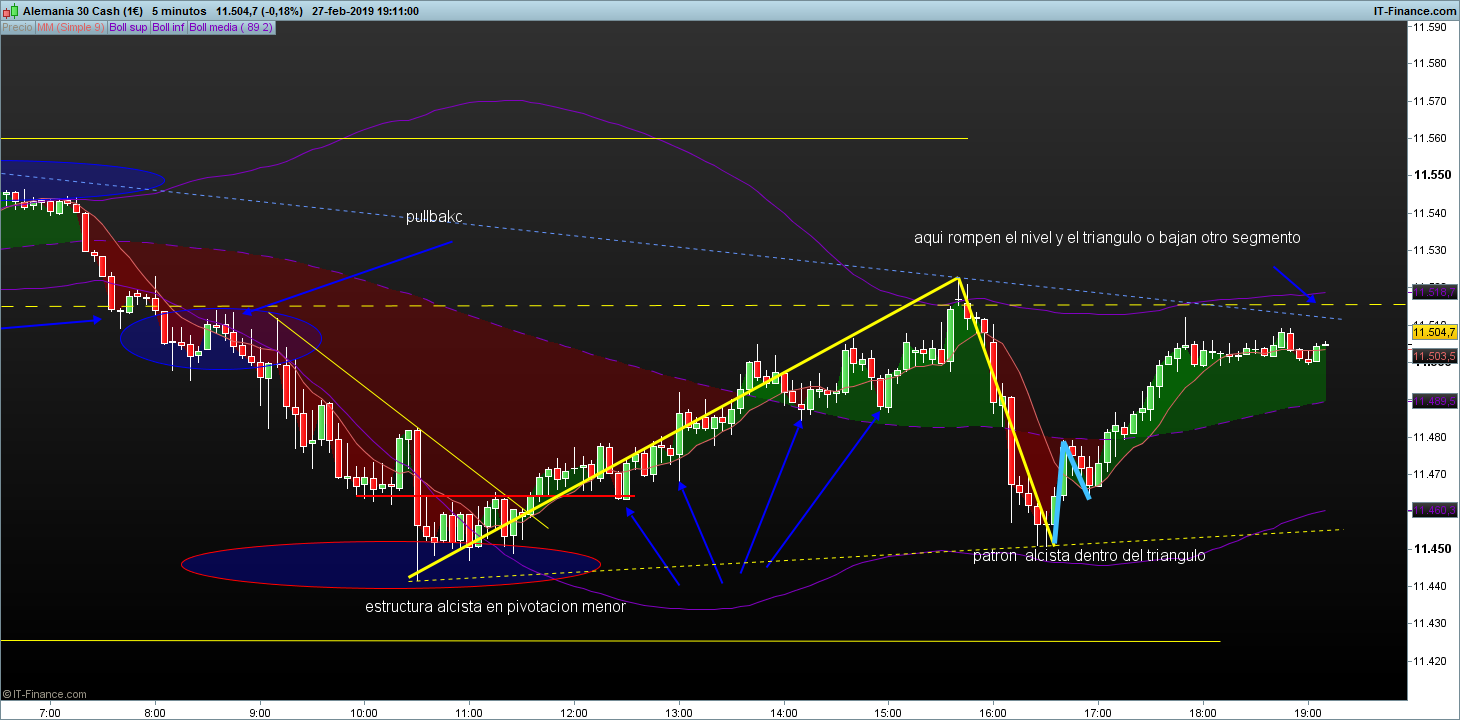Click the 5 minutos timeframe label
This screenshot has height=720, width=1460.
pos(182,11)
